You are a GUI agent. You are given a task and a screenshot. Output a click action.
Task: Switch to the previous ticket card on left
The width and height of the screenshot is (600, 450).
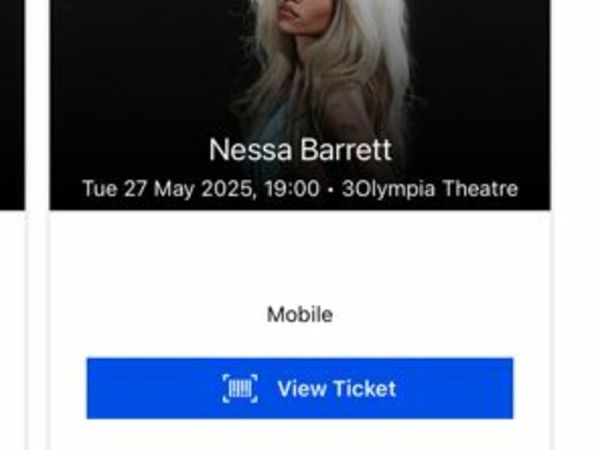(11, 105)
